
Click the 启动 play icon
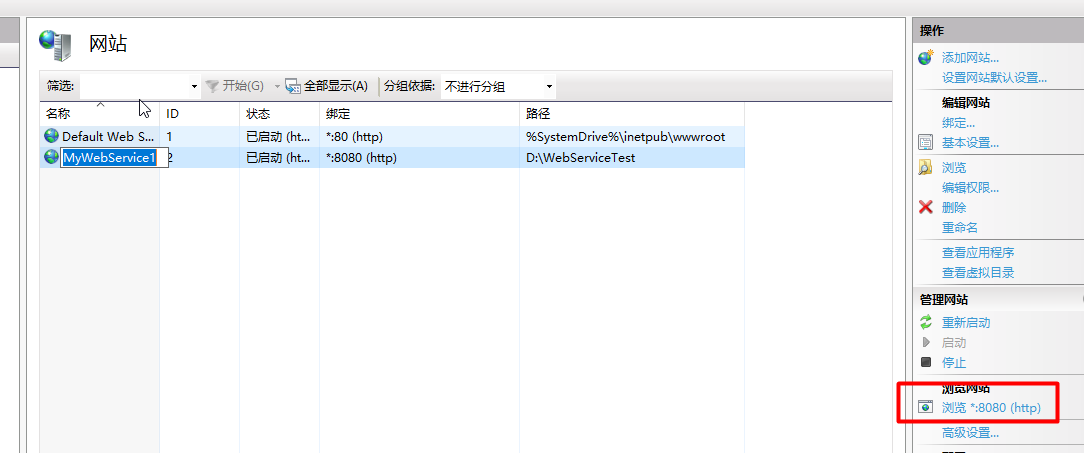click(x=926, y=342)
